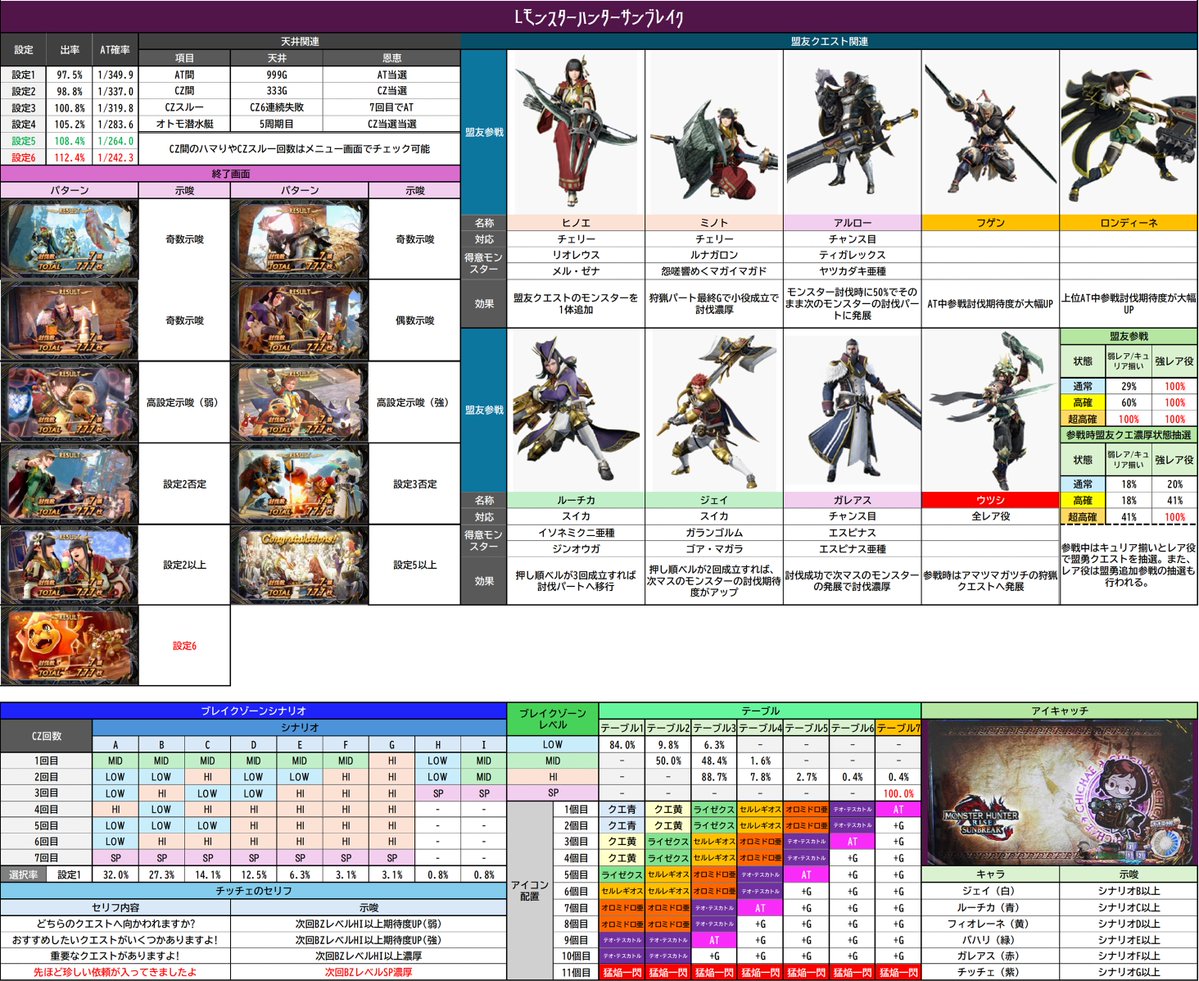1199x981 pixels.
Task: Click the red ウツシ name cell
Action: (990, 500)
